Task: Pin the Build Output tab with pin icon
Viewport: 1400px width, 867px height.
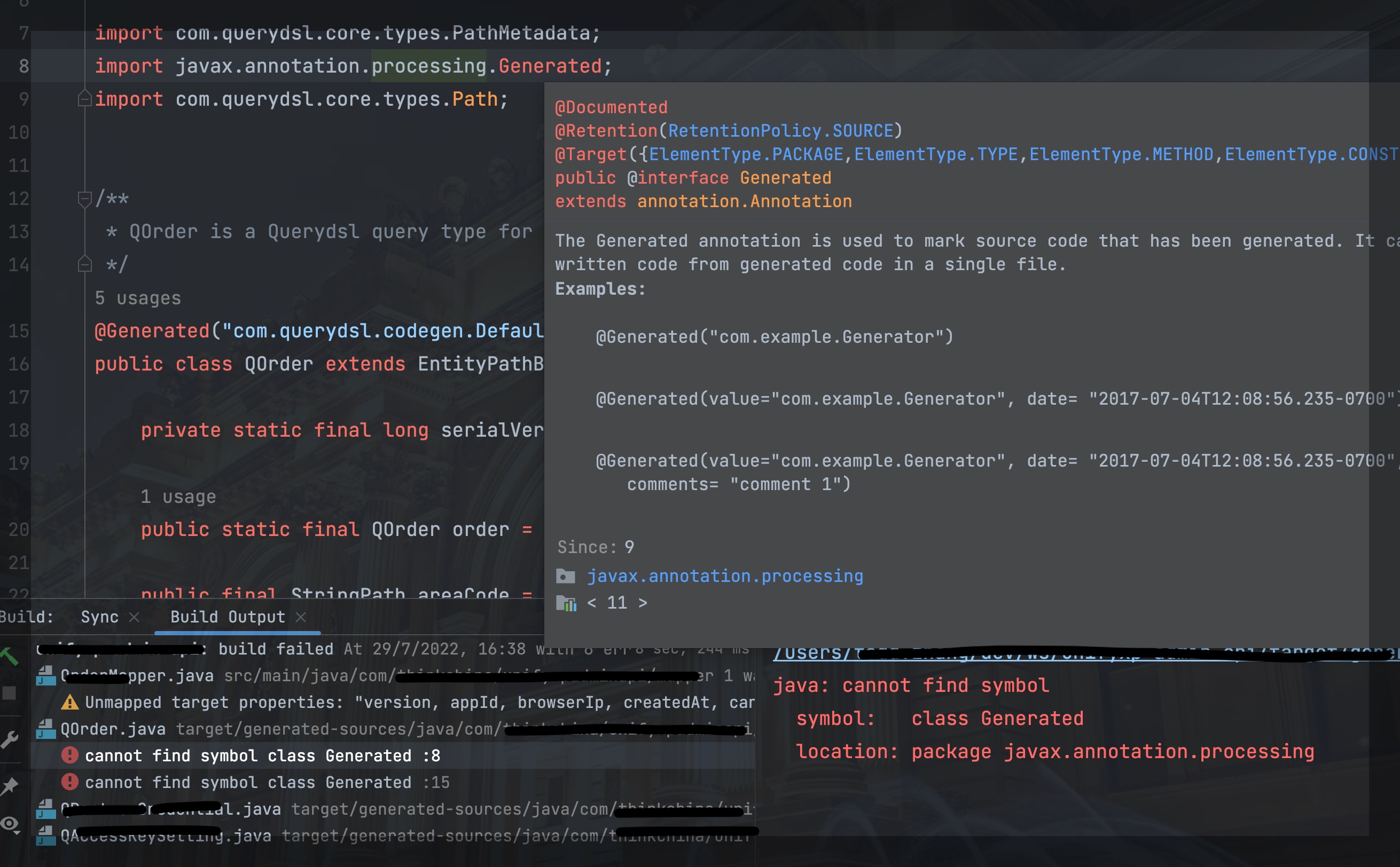Action: (9, 785)
